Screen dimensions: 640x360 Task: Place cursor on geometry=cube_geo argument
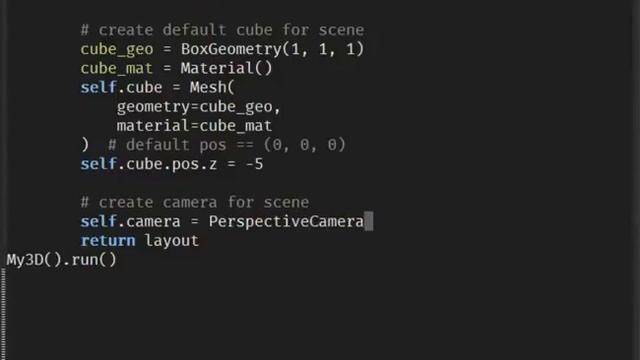coord(198,107)
